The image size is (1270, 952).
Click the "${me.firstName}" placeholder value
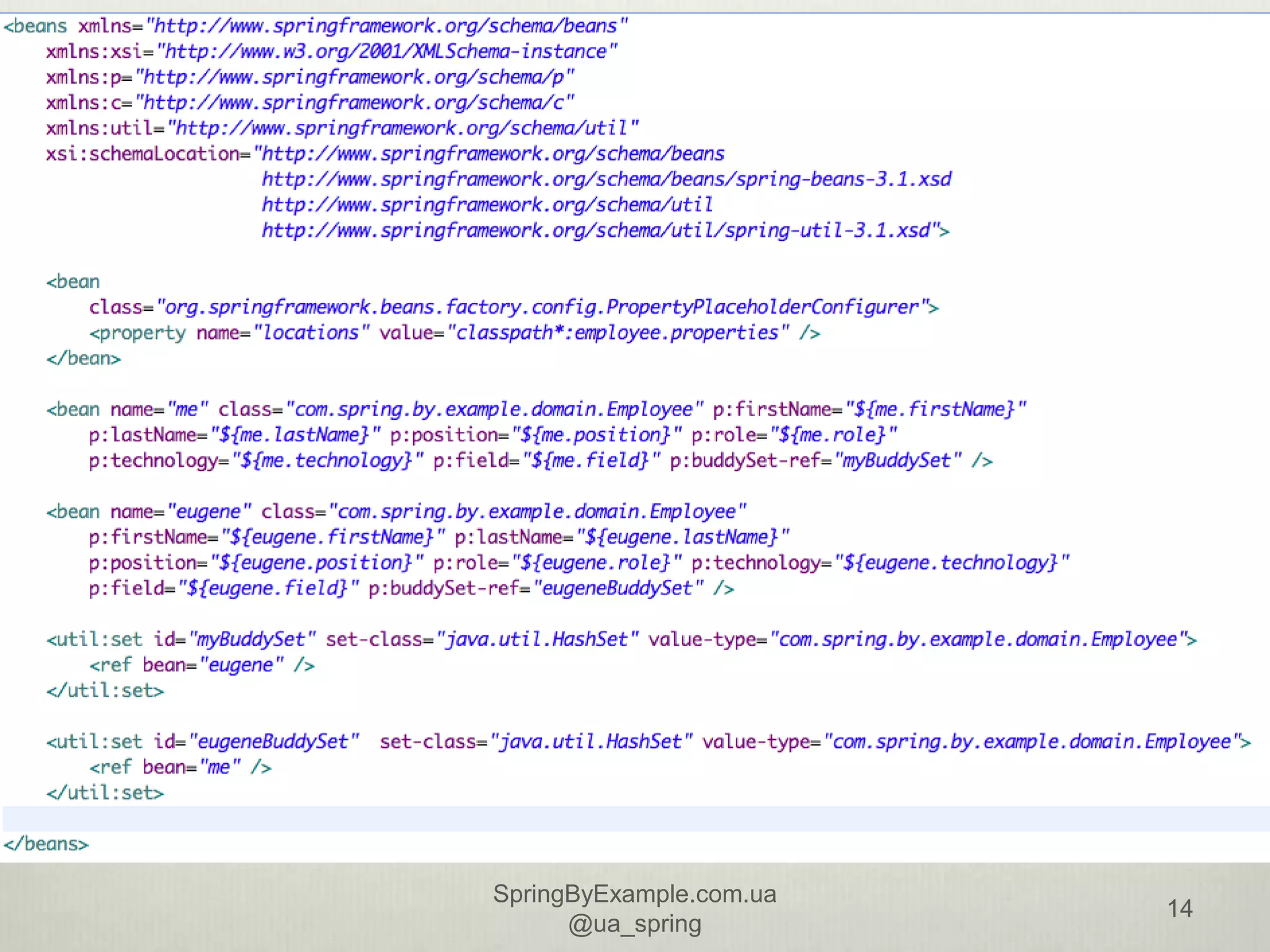coord(936,410)
